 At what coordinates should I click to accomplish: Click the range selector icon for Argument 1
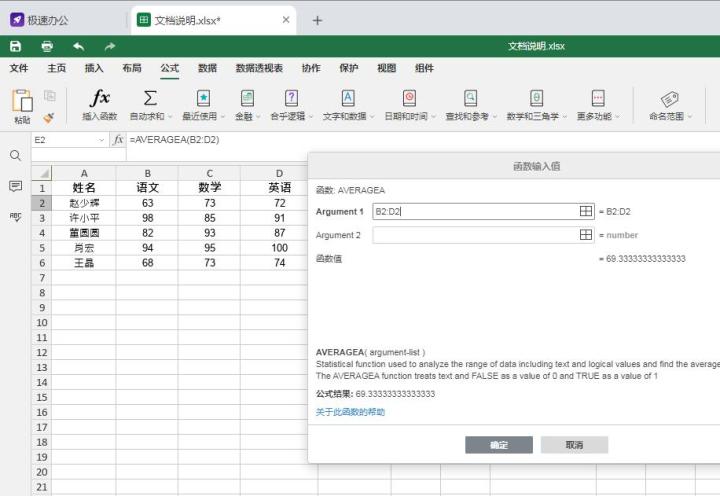click(x=586, y=211)
